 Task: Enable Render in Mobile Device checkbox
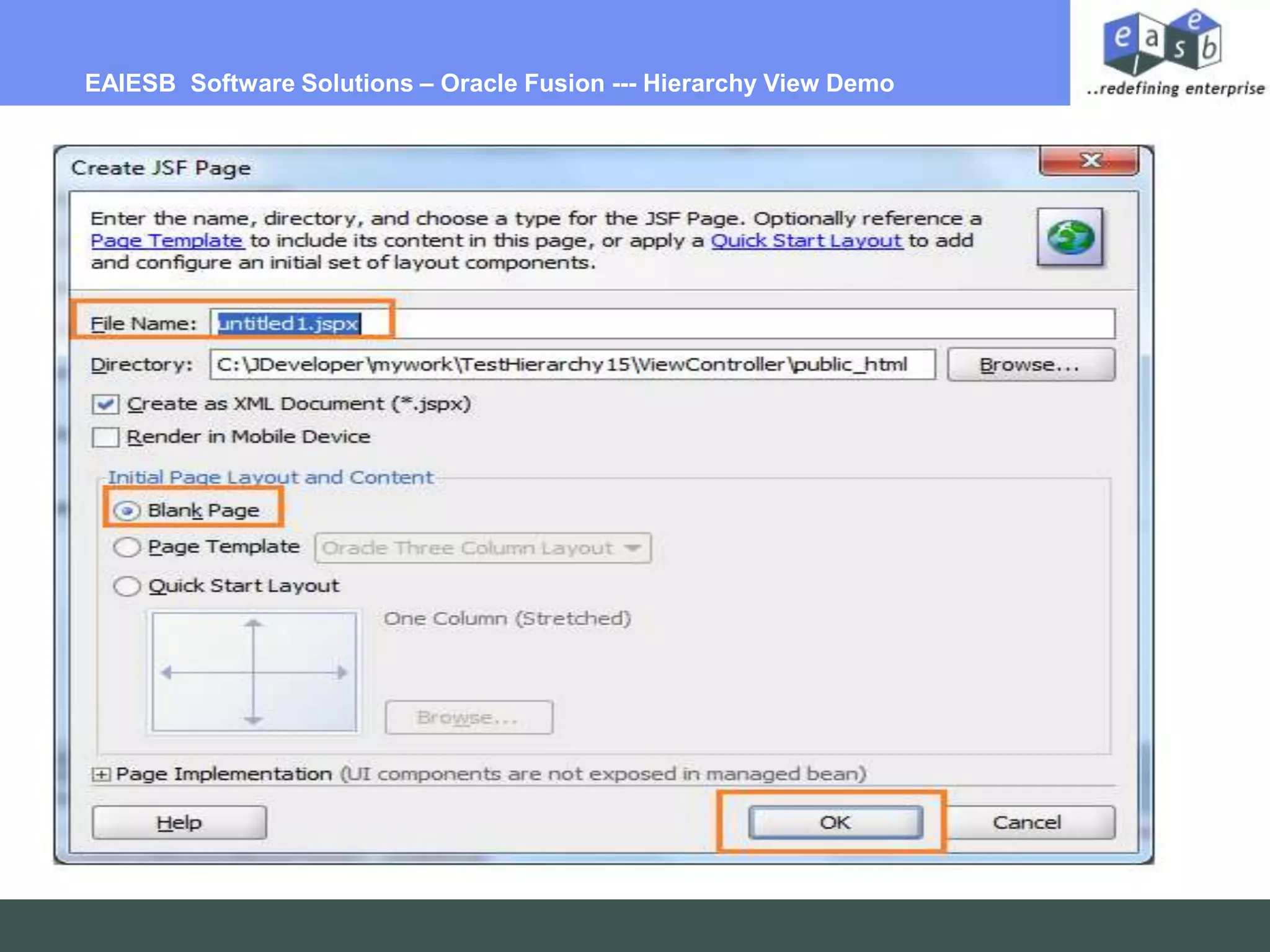coord(105,437)
